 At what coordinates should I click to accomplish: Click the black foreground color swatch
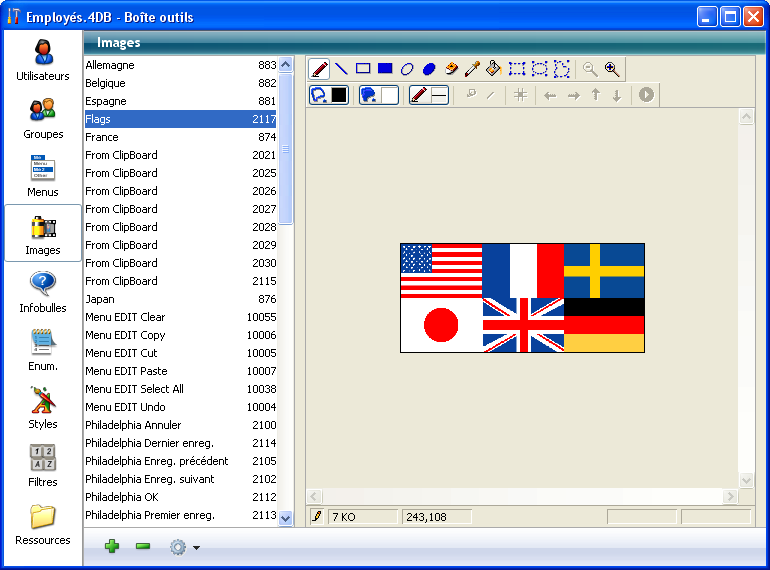pos(339,95)
